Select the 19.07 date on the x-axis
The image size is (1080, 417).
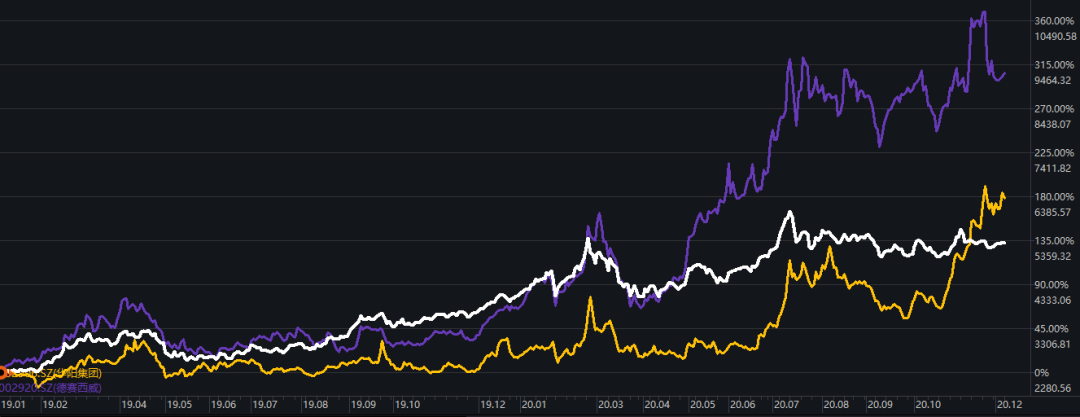pyautogui.click(x=265, y=407)
